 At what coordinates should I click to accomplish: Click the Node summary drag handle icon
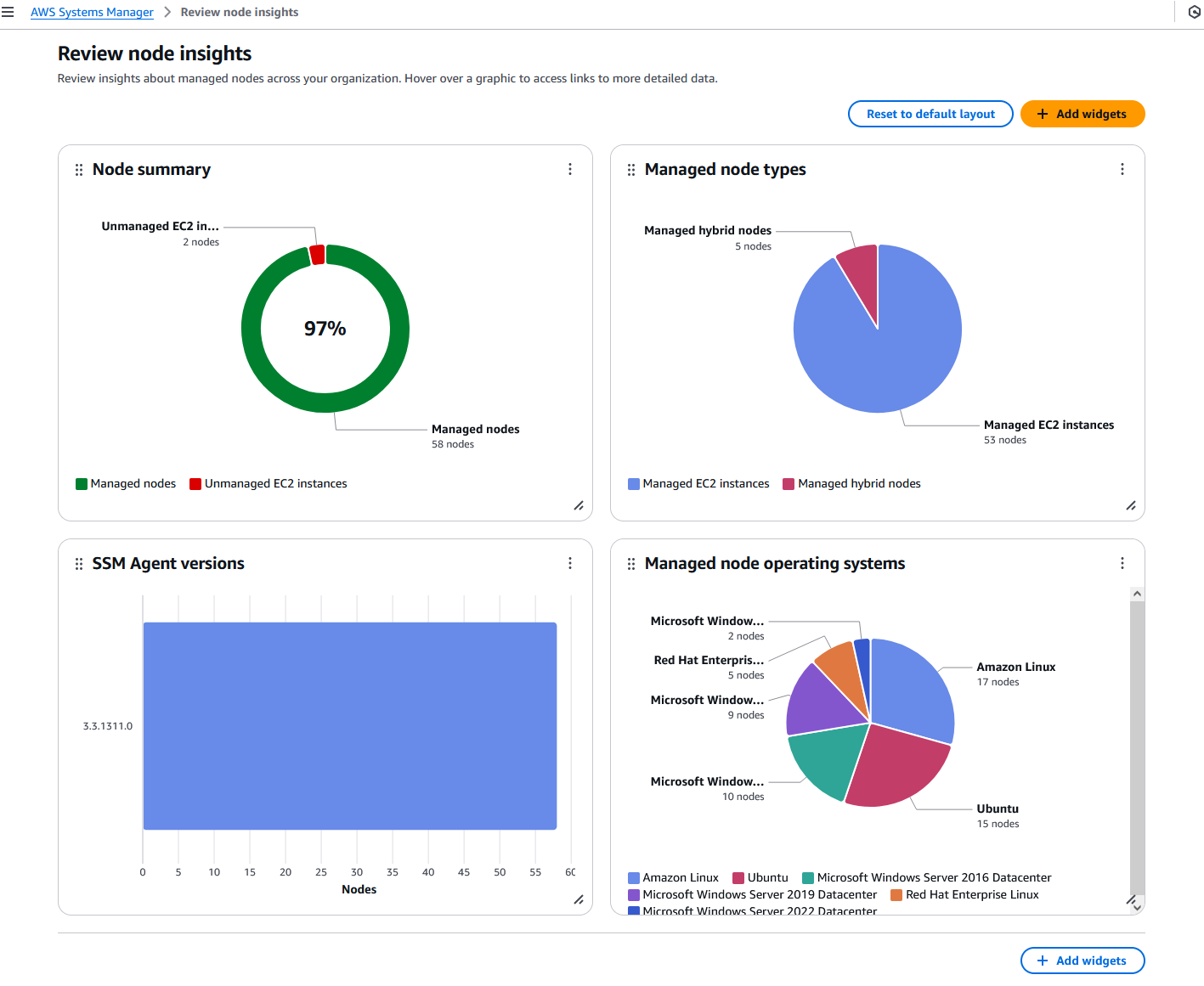pyautogui.click(x=79, y=170)
